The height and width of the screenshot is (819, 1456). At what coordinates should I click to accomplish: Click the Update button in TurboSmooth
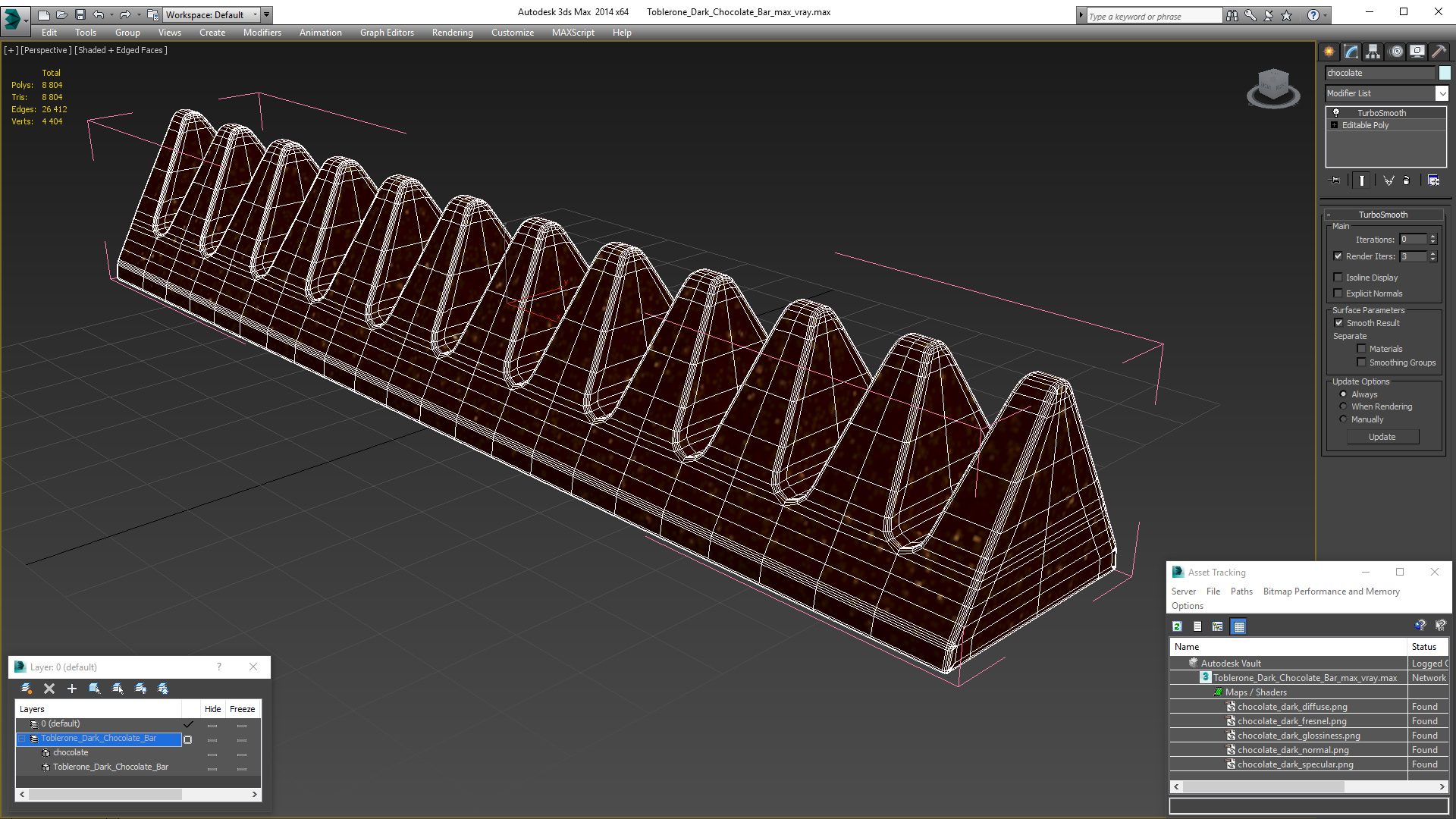1382,437
